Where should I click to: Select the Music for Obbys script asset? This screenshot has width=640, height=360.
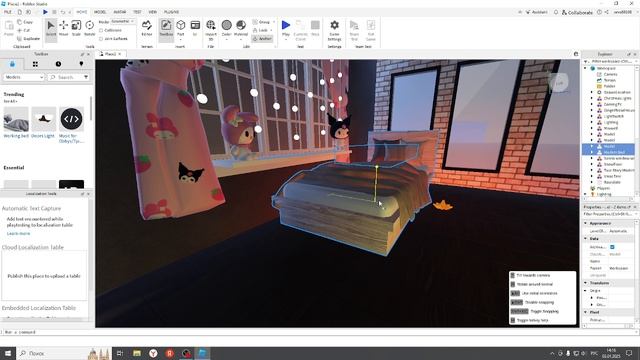71,119
